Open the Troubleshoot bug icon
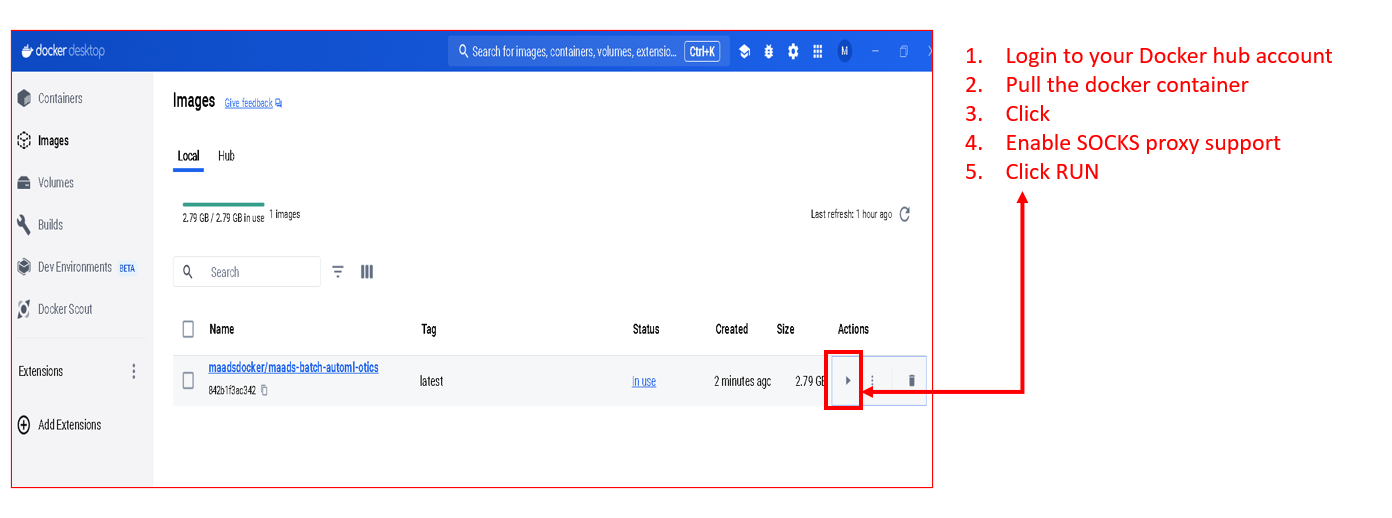Image resolution: width=1392 pixels, height=518 pixels. pyautogui.click(x=769, y=51)
